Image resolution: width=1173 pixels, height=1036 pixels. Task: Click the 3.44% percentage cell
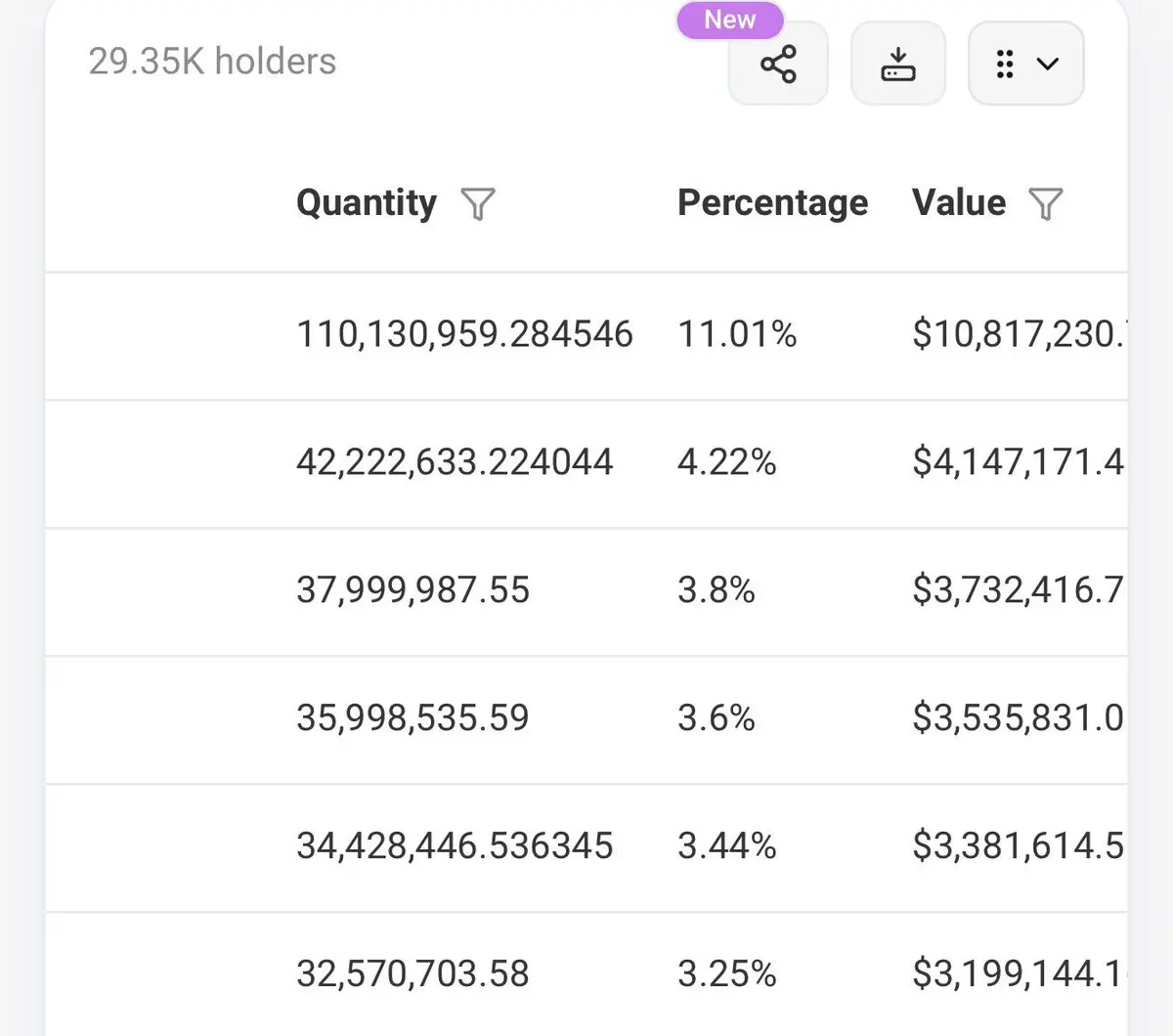point(726,846)
